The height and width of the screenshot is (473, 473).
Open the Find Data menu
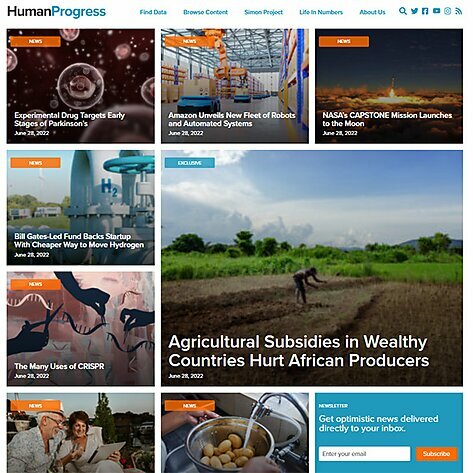[153, 12]
